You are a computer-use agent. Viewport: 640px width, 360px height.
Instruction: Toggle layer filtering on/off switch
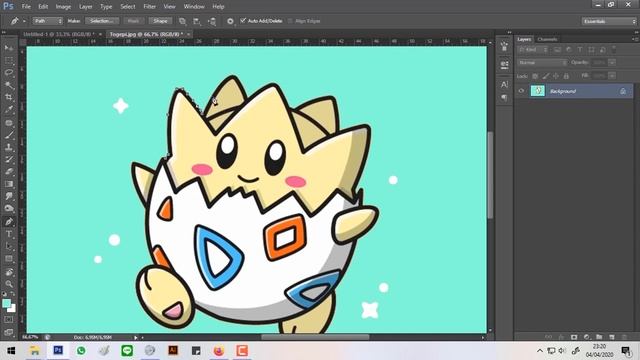(x=613, y=50)
